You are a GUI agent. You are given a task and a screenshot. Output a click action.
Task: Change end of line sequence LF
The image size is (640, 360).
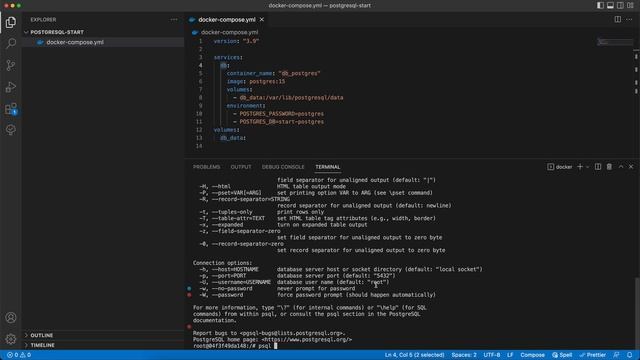click(510, 355)
